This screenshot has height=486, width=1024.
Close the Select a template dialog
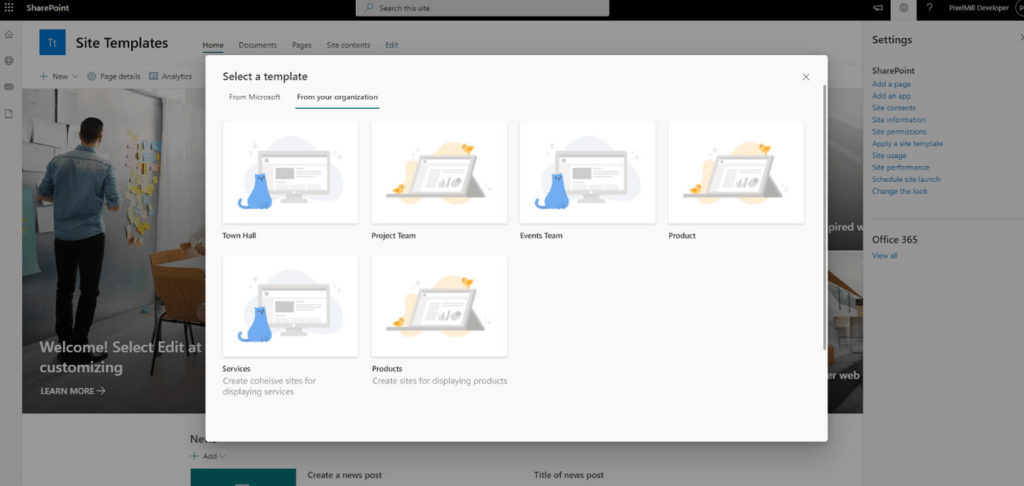(x=806, y=77)
